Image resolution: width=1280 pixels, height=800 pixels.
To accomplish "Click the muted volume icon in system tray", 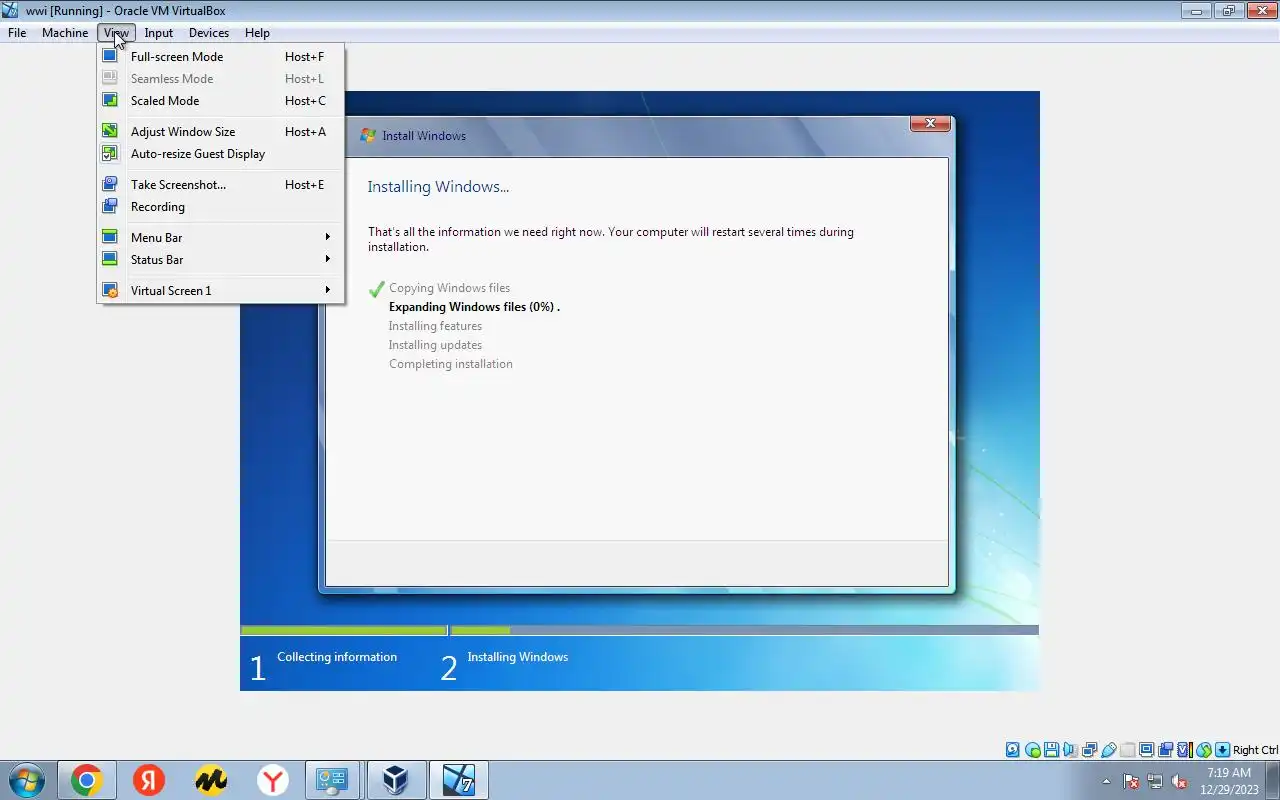I will pos(1179,782).
